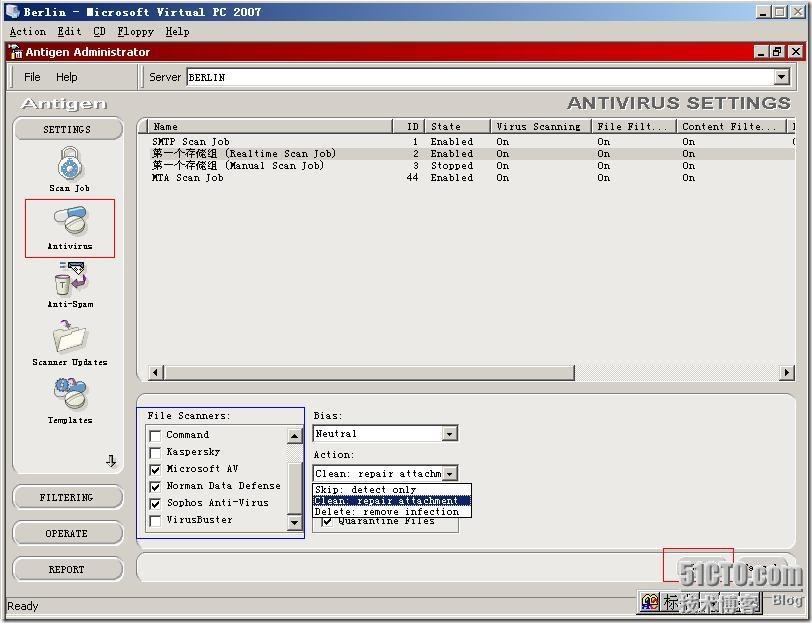Click the down arrow under Templates
The width and height of the screenshot is (812, 623).
111,460
